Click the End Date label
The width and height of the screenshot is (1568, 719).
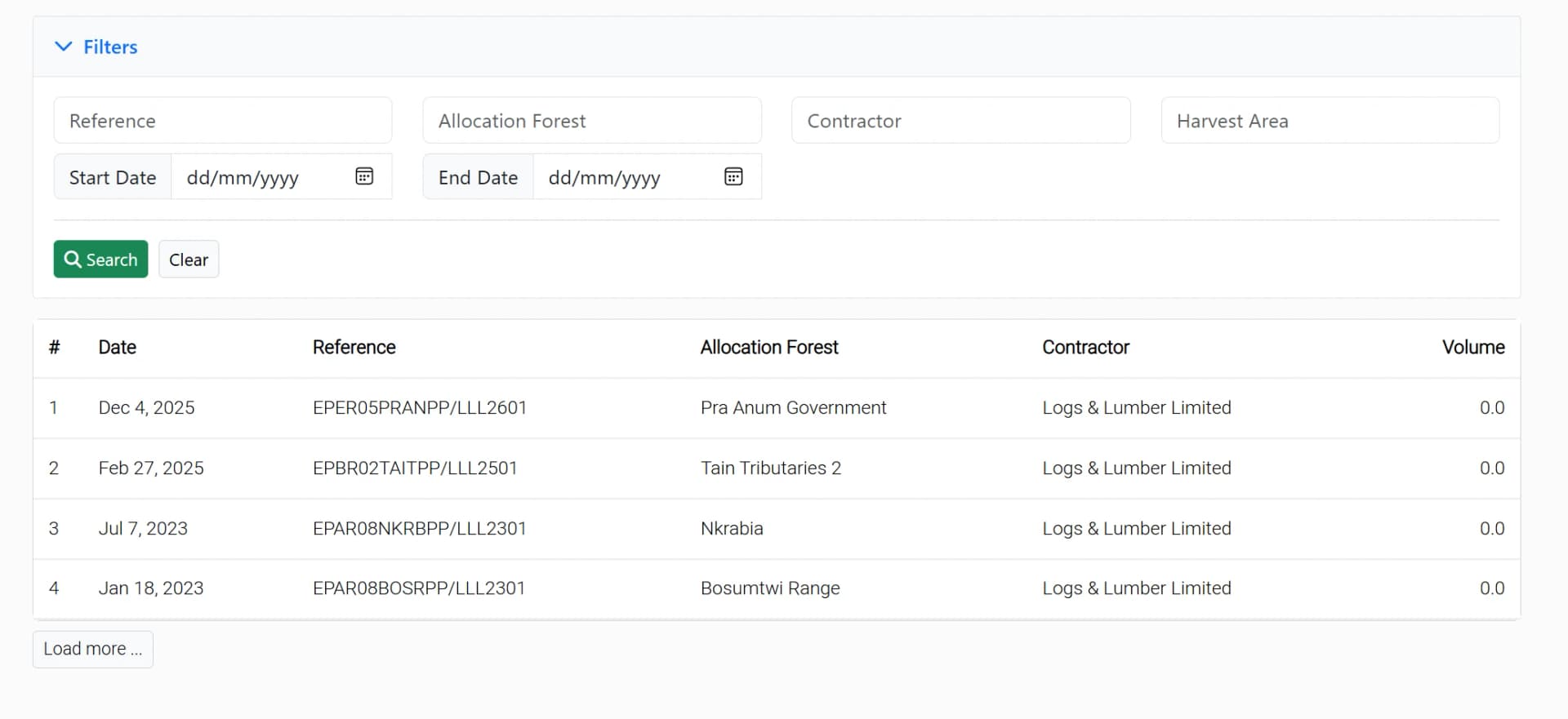click(x=478, y=177)
